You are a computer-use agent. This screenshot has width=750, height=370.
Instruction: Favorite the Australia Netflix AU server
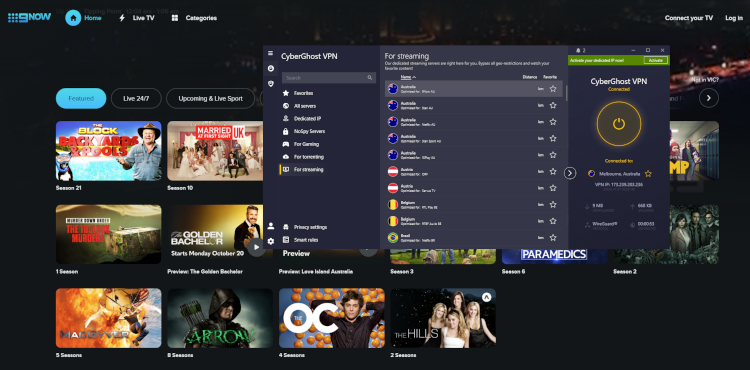[x=553, y=122]
